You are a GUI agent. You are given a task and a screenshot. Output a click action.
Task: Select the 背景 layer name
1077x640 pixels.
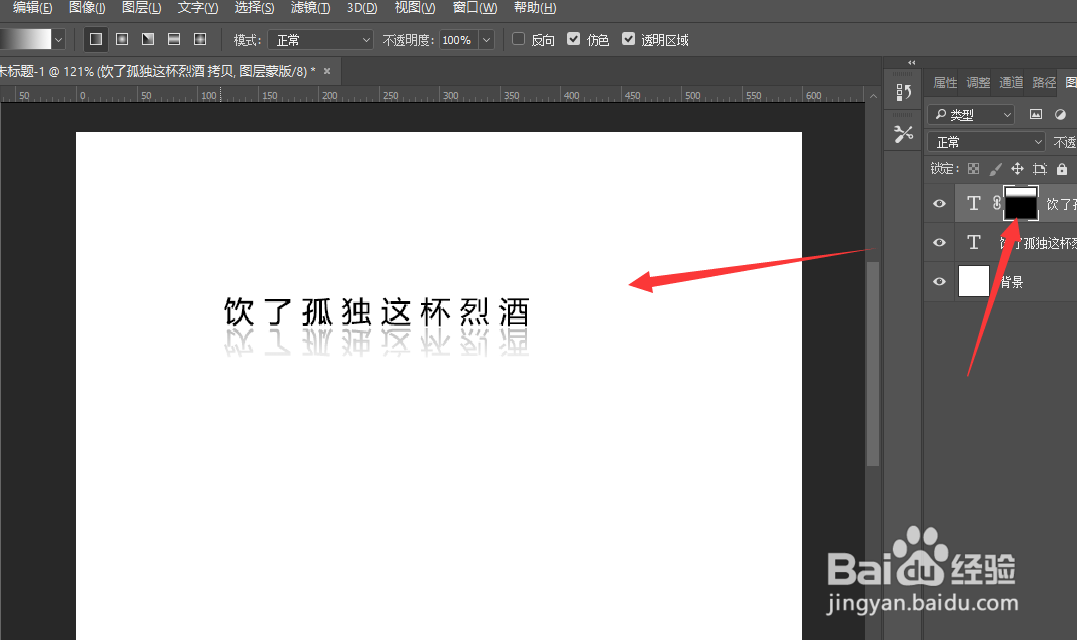(x=1012, y=282)
